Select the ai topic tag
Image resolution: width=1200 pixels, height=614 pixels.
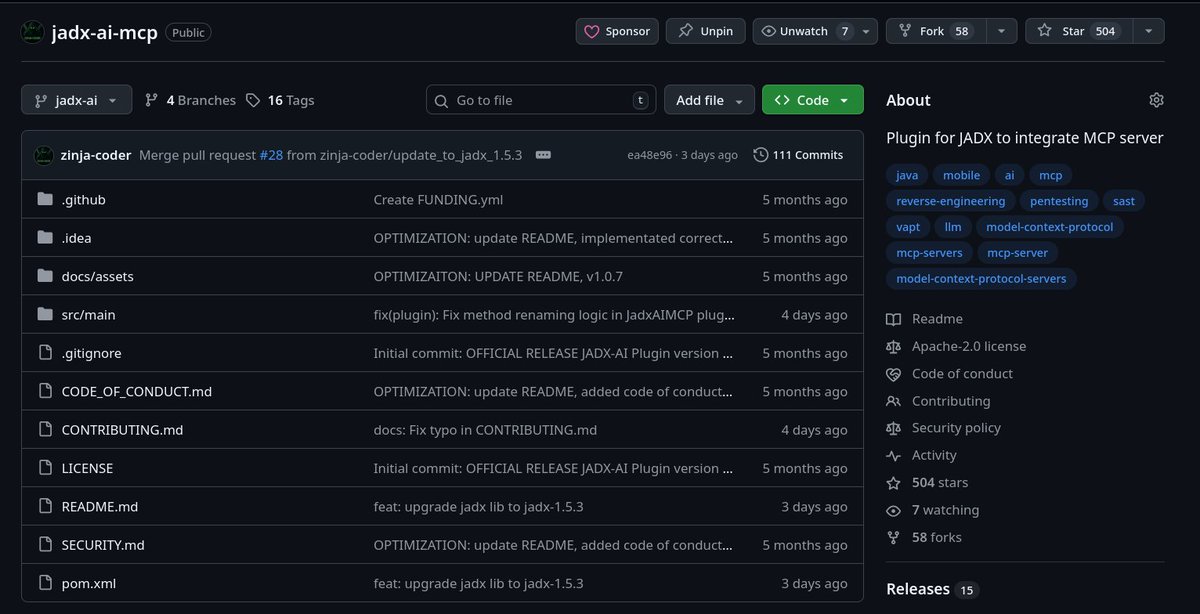[x=1009, y=175]
